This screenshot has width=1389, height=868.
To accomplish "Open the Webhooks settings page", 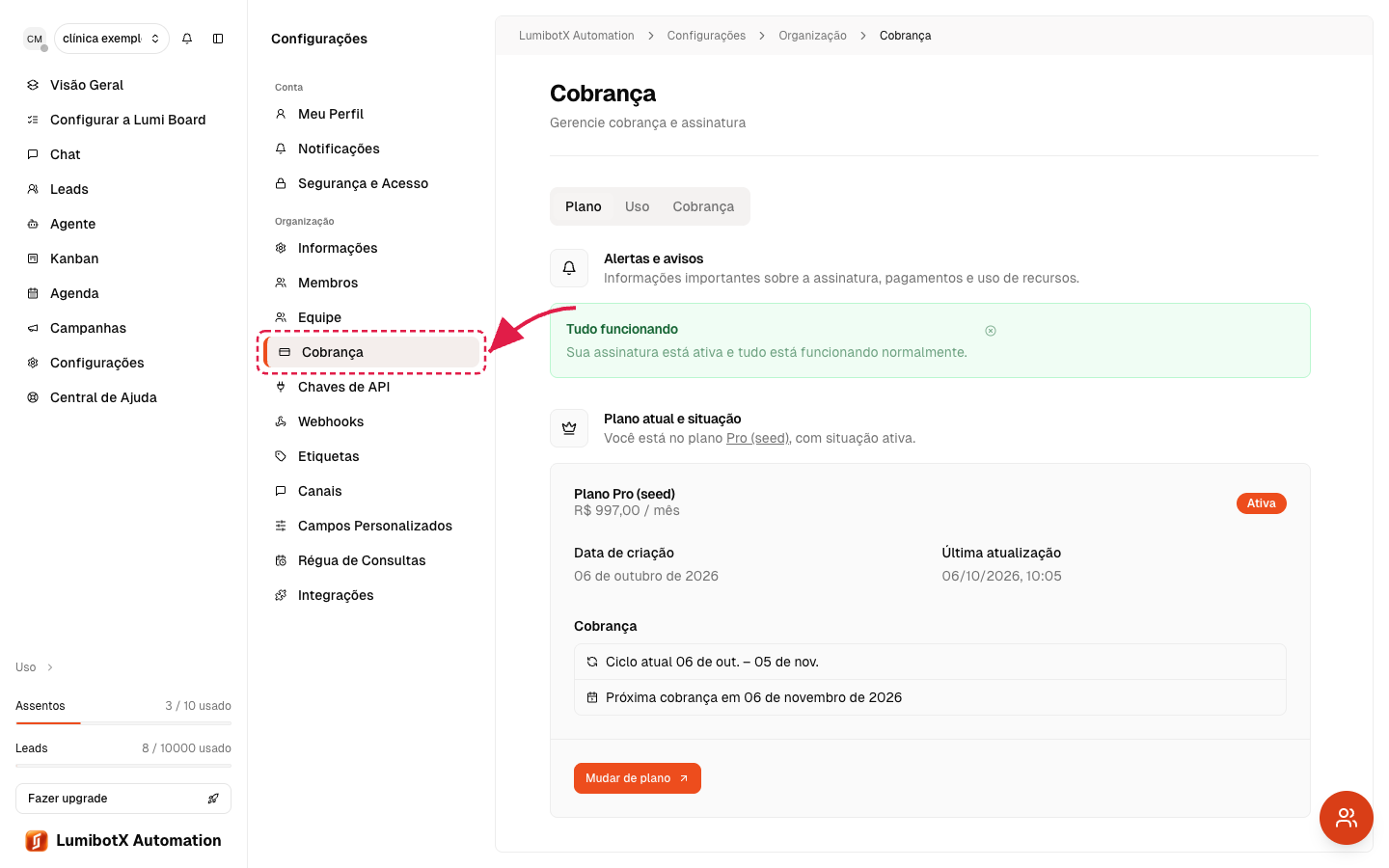I will (x=371, y=421).
